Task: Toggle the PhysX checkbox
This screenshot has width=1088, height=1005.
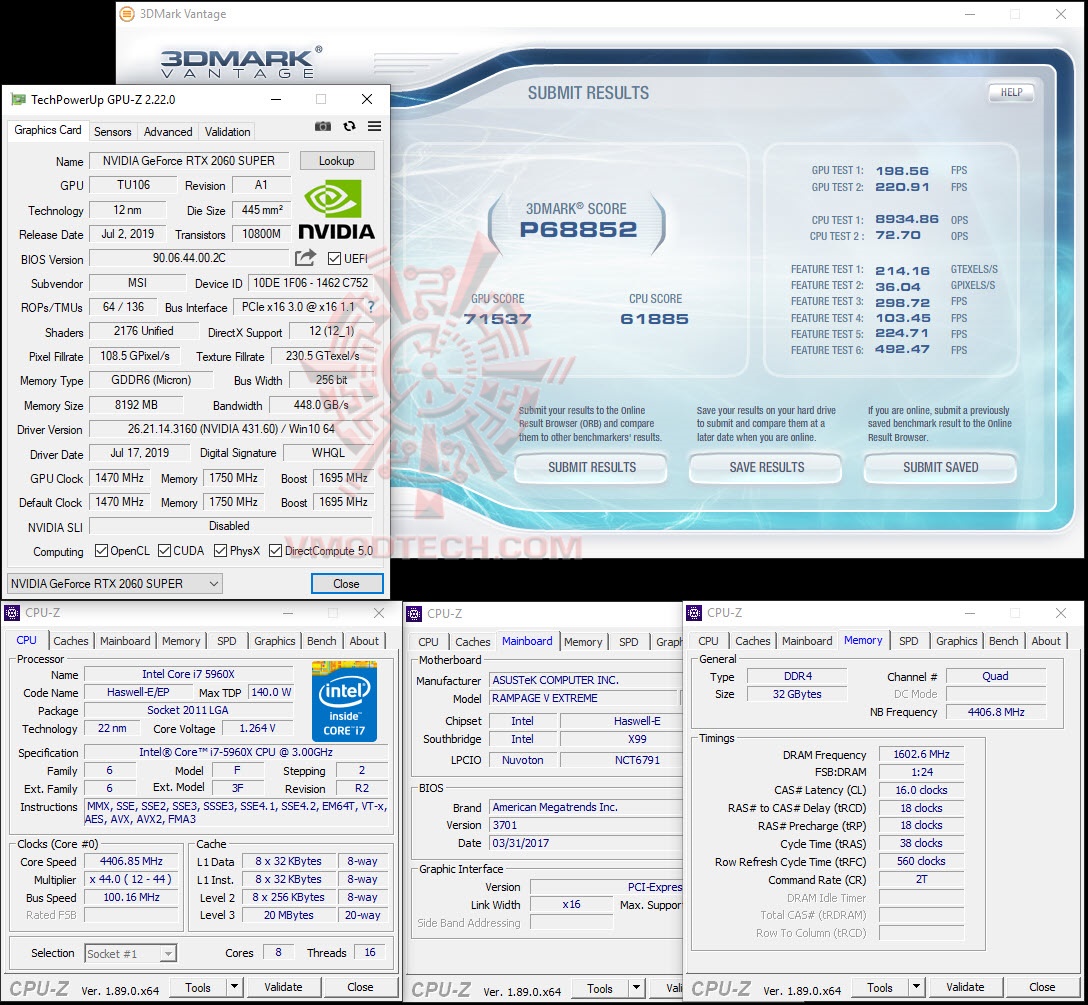Action: click(x=221, y=550)
